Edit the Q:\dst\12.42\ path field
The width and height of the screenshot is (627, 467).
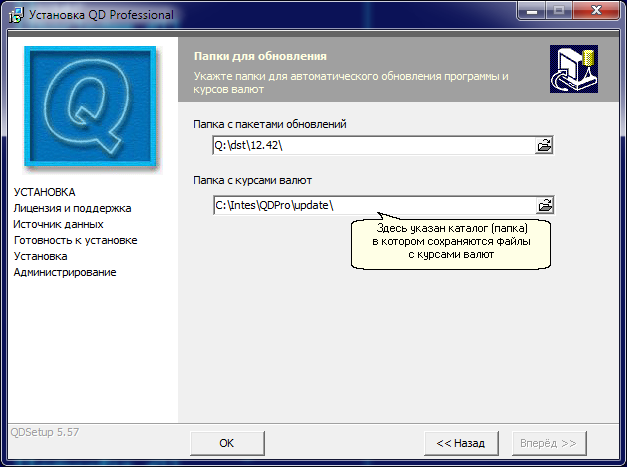coord(374,146)
